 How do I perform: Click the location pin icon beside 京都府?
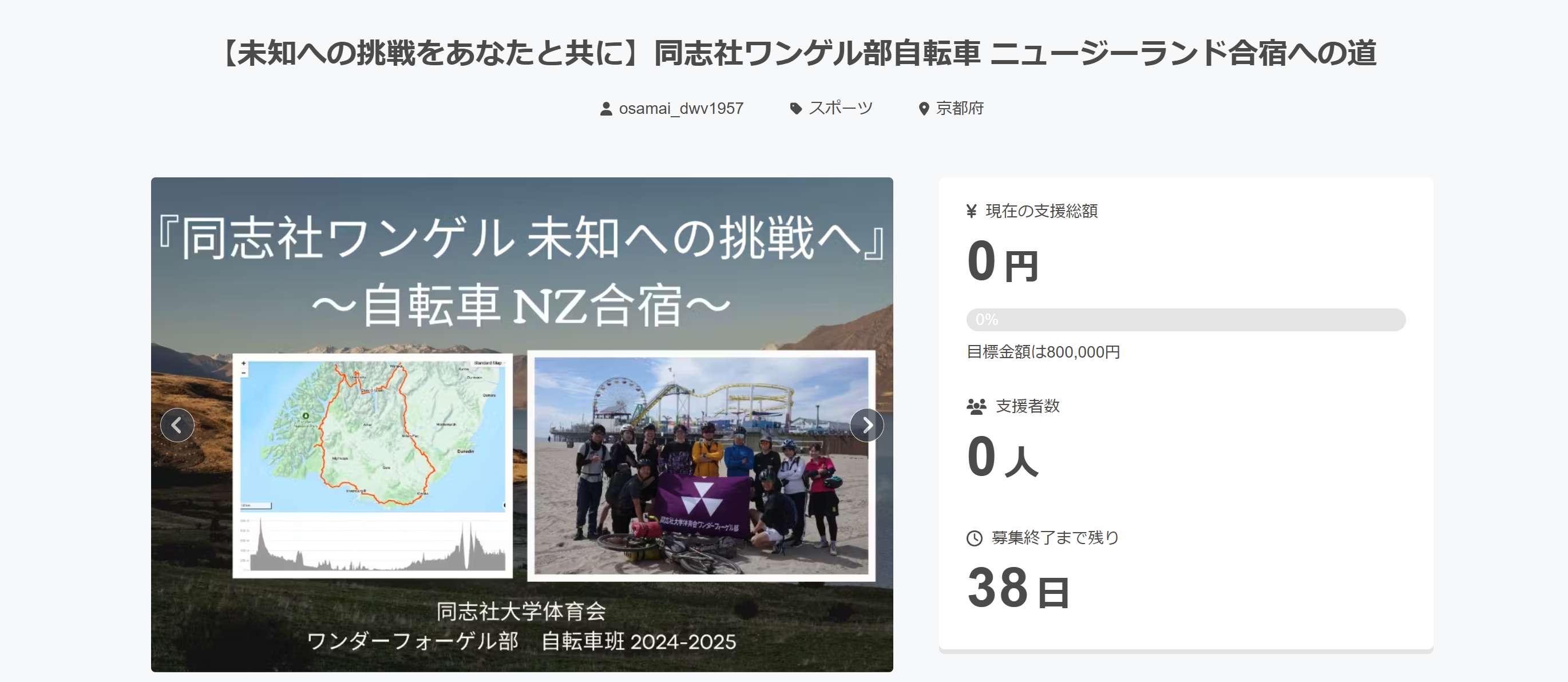(x=924, y=109)
